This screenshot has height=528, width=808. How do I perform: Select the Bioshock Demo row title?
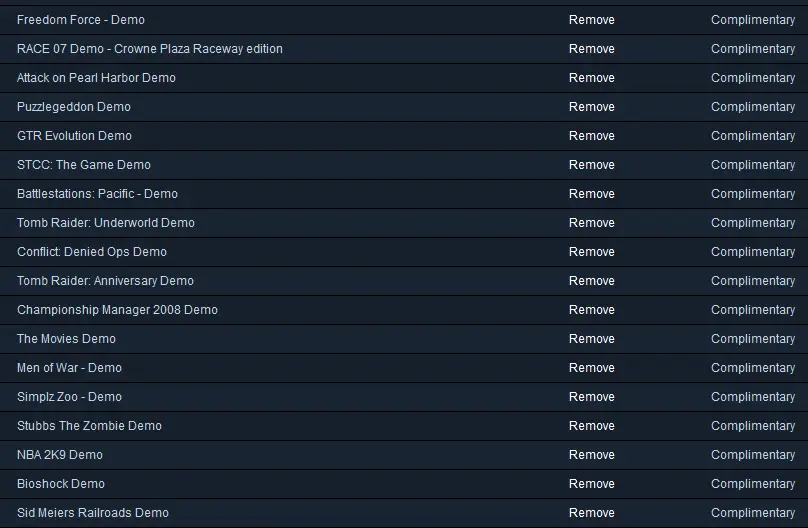(x=61, y=484)
